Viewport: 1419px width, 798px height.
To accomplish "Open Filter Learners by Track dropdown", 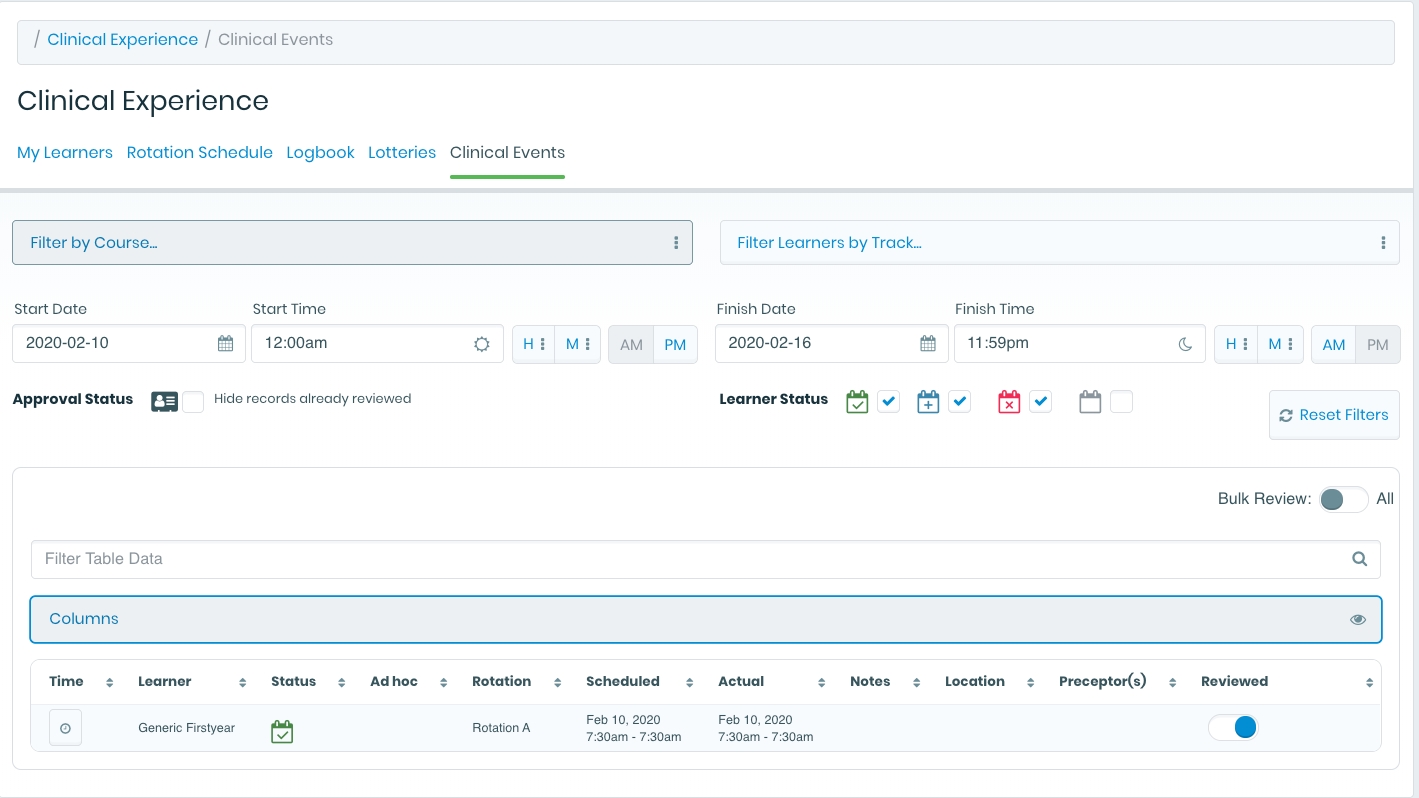I will [1059, 243].
